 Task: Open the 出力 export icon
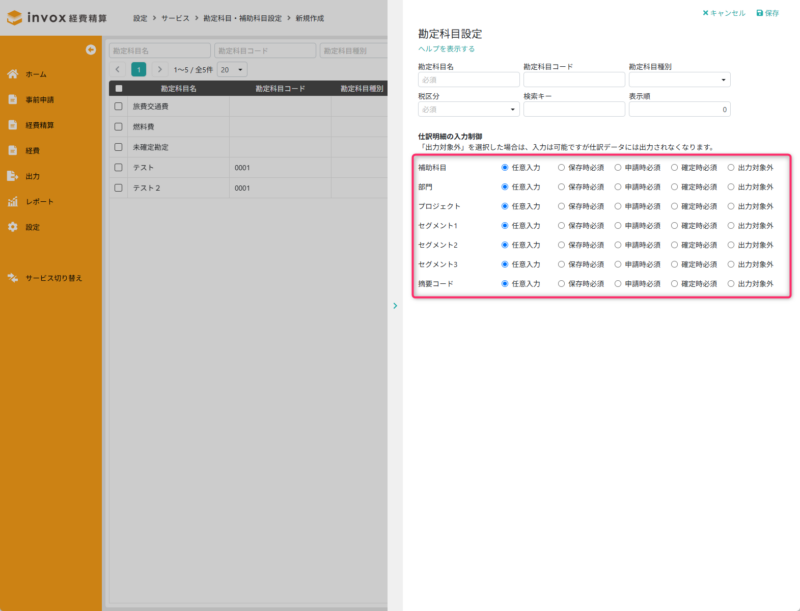(x=12, y=176)
